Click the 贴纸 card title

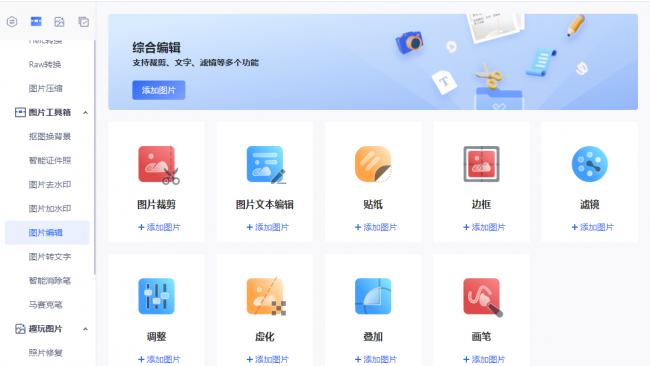point(373,204)
